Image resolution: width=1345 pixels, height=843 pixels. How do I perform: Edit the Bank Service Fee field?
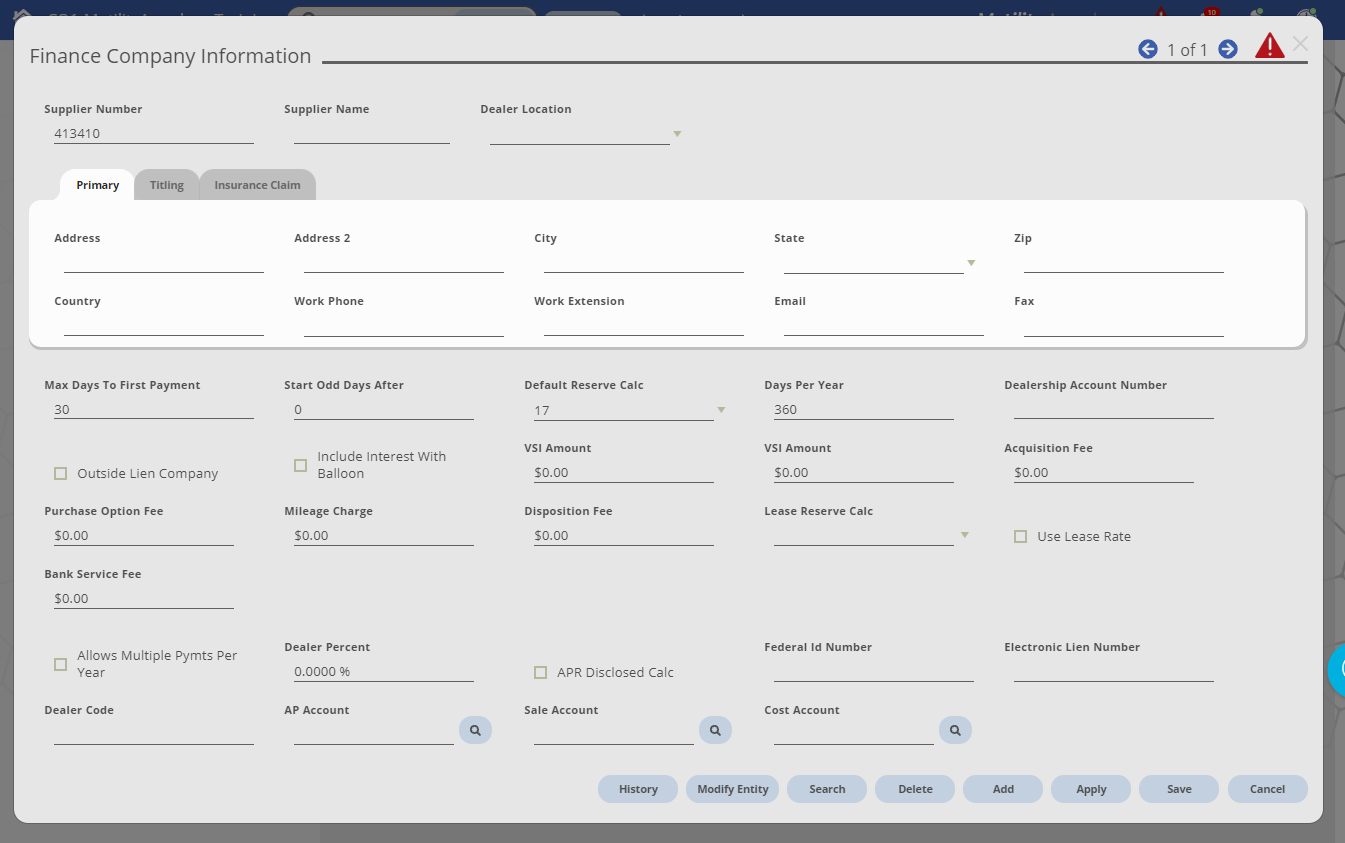pyautogui.click(x=144, y=598)
